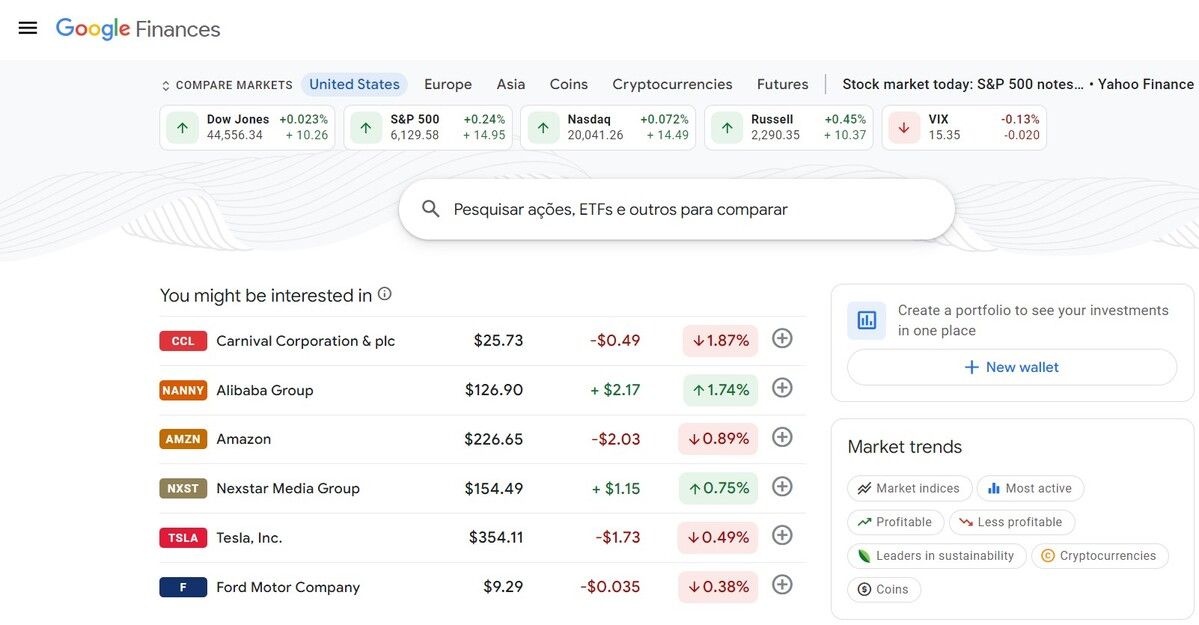Select the Futures tab
Image resolution: width=1199 pixels, height=625 pixels.
point(782,84)
